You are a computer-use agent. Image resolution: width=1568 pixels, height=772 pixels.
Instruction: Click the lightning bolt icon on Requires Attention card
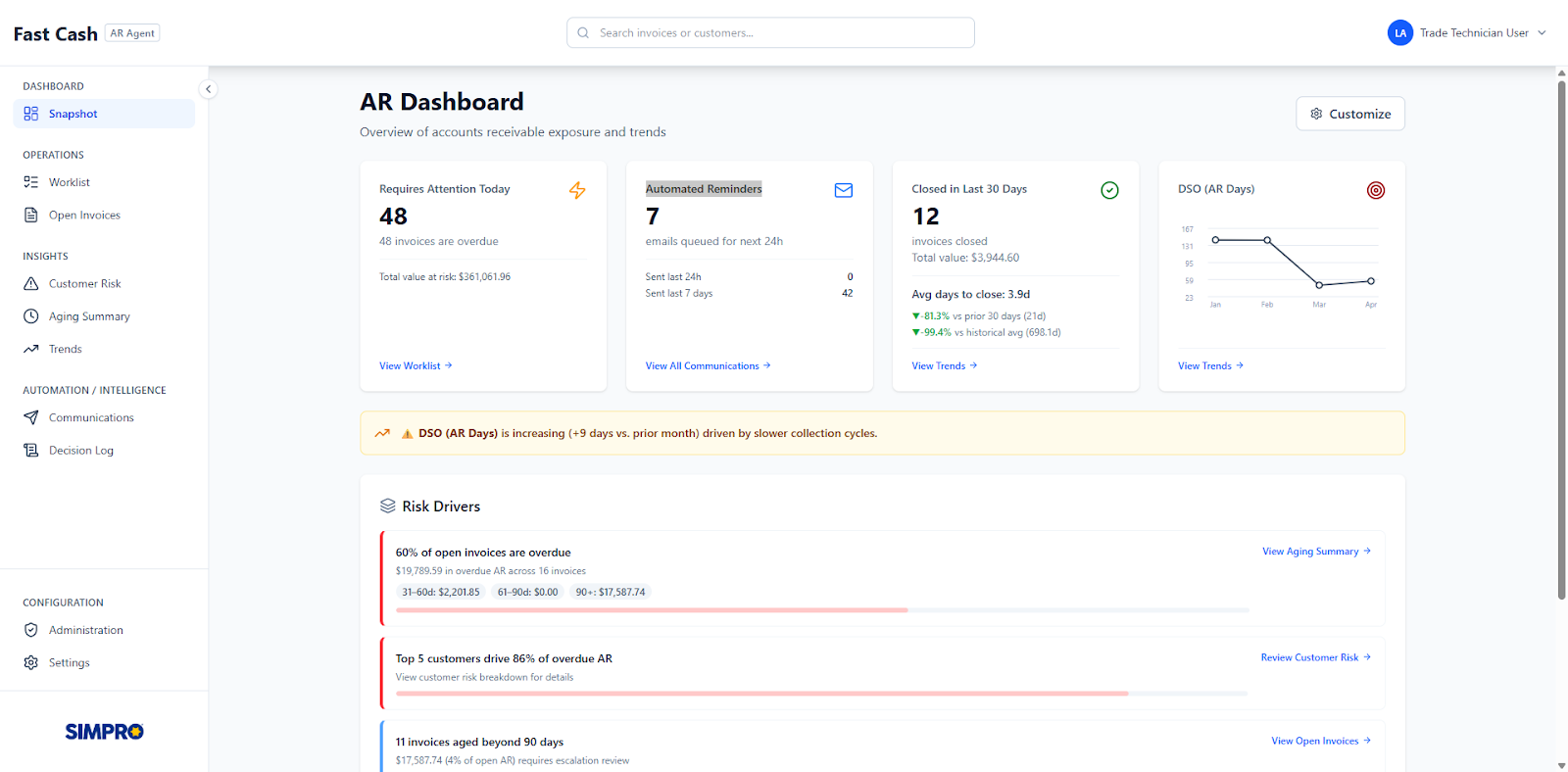point(577,190)
